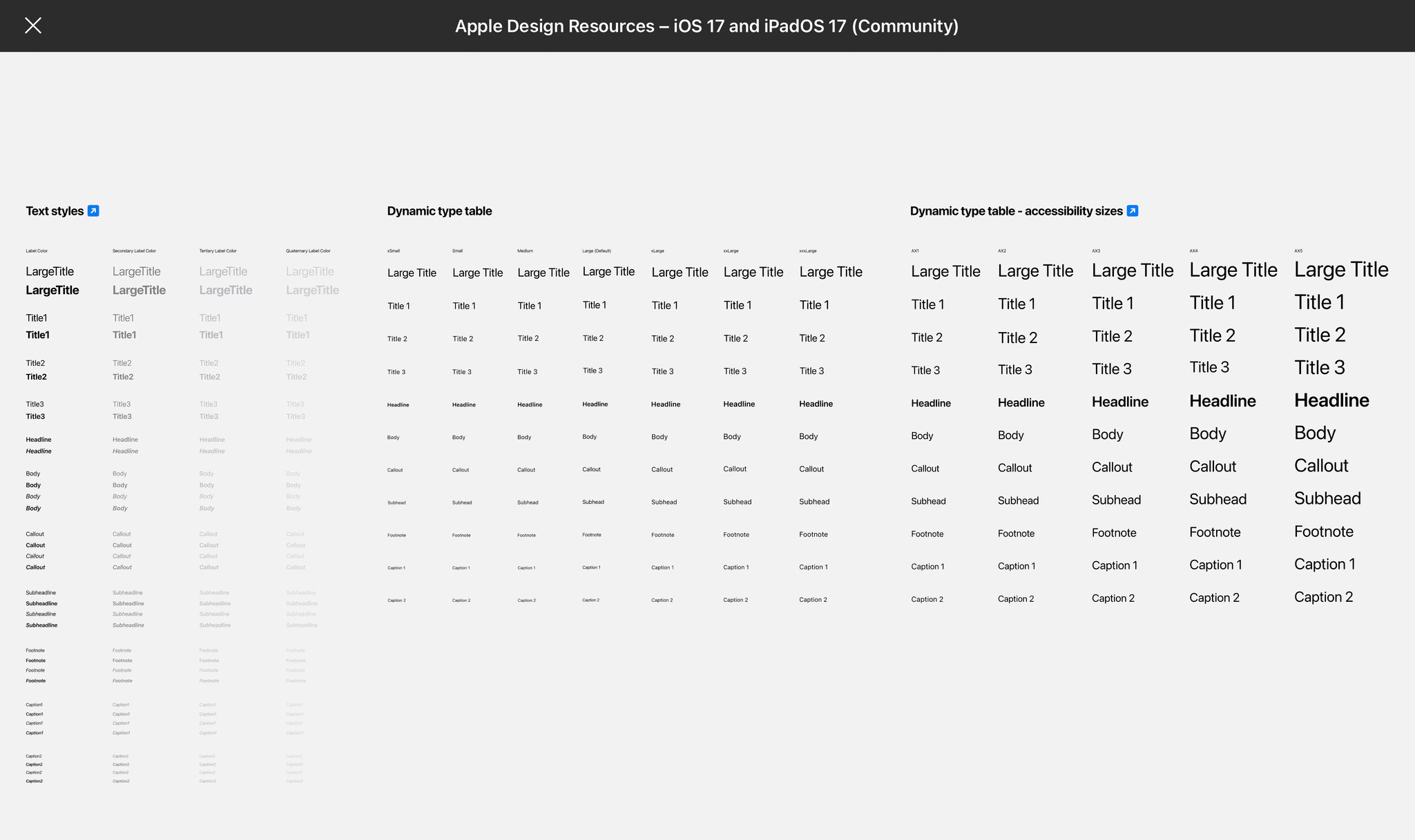Open the accessibility sizes link arrow icon

[1133, 211]
